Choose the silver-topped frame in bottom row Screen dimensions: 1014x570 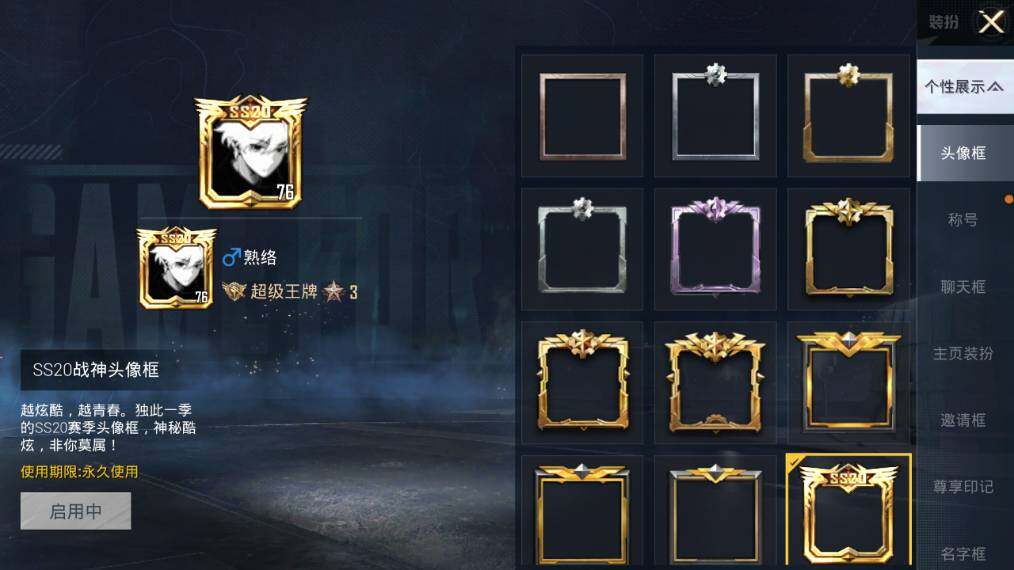click(x=715, y=512)
